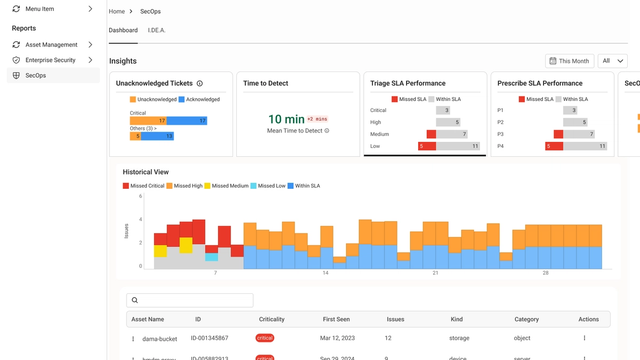The height and width of the screenshot is (360, 640).
Task: Open actions menu for dama-bucket row
Action: [584, 338]
